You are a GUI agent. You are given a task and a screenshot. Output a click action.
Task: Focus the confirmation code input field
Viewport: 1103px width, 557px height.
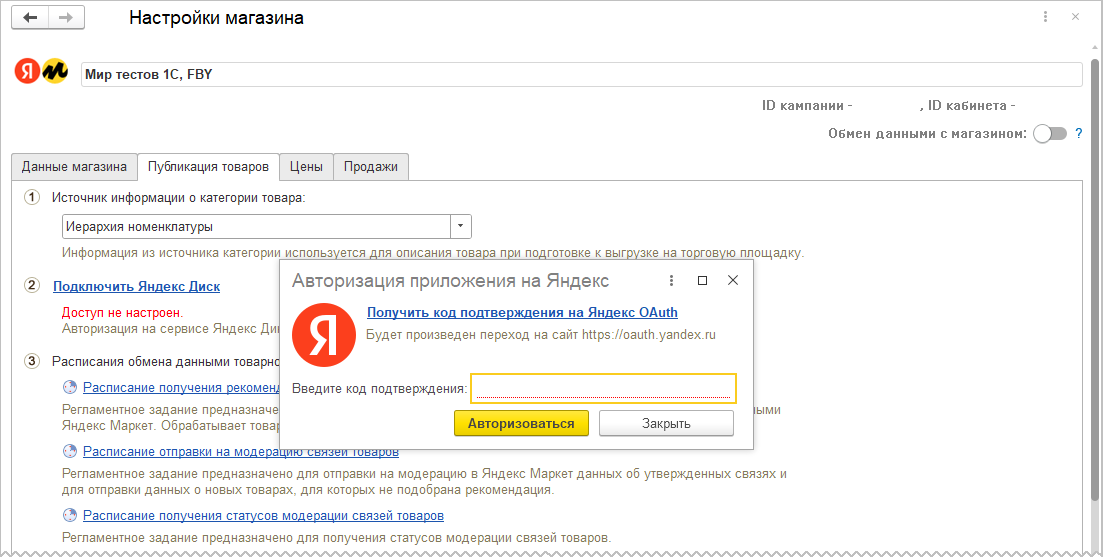(603, 388)
